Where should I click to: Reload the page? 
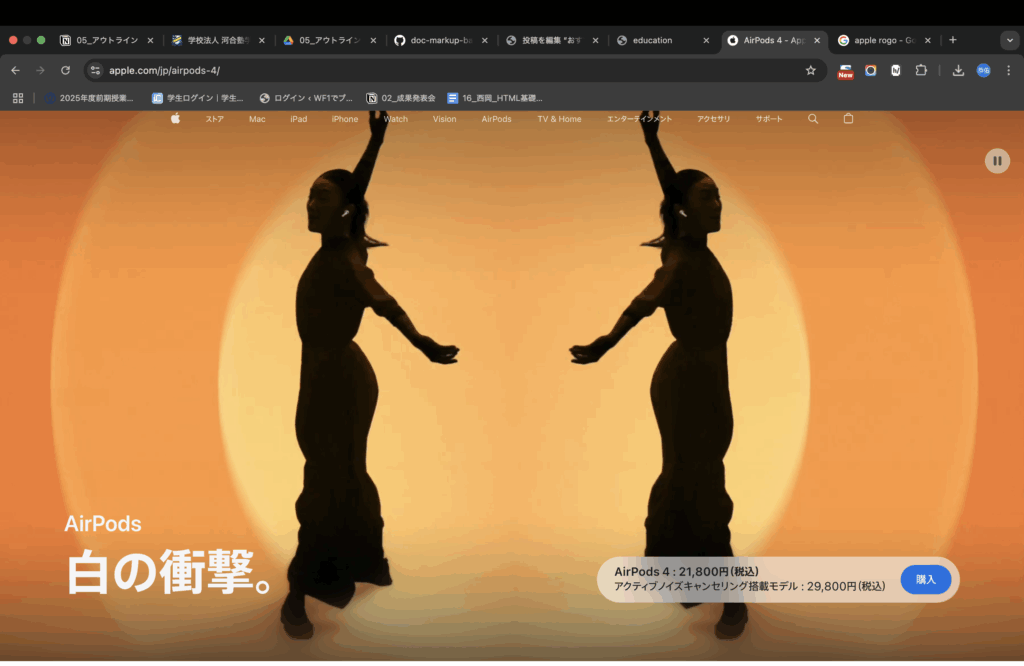click(x=65, y=70)
